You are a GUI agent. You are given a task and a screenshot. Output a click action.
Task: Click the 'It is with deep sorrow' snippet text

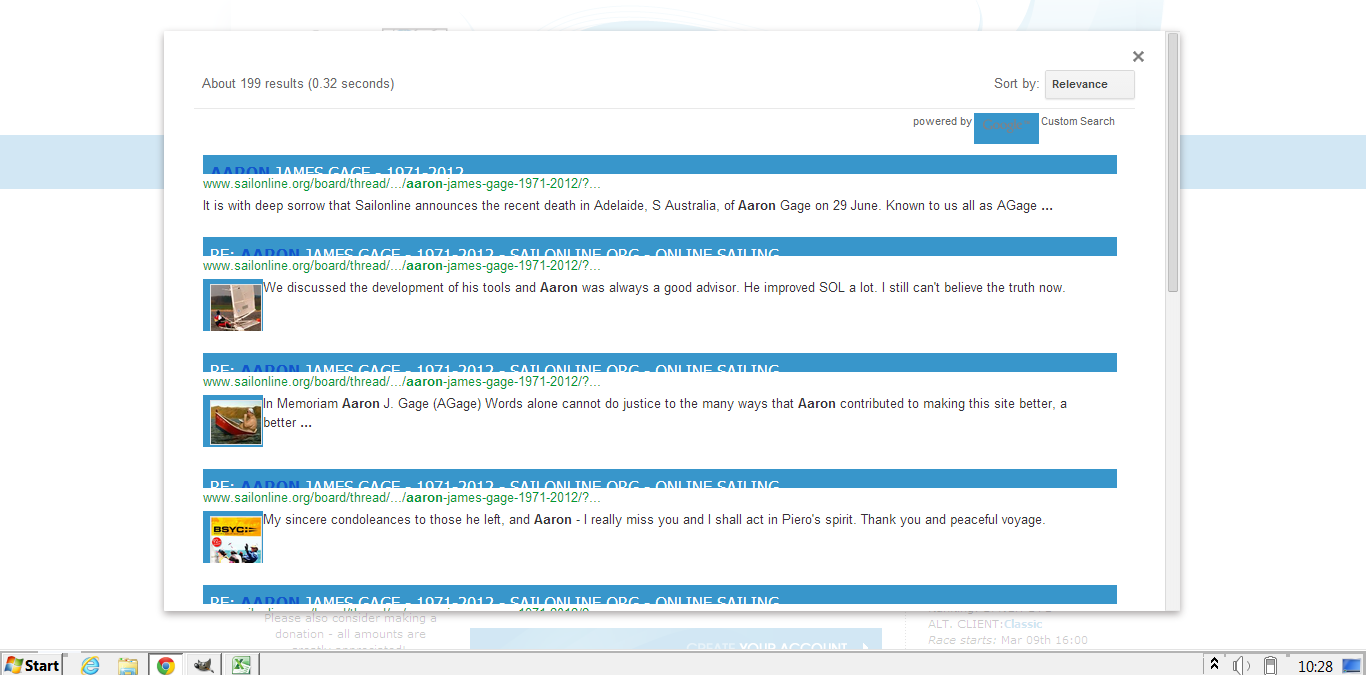[x=627, y=206]
